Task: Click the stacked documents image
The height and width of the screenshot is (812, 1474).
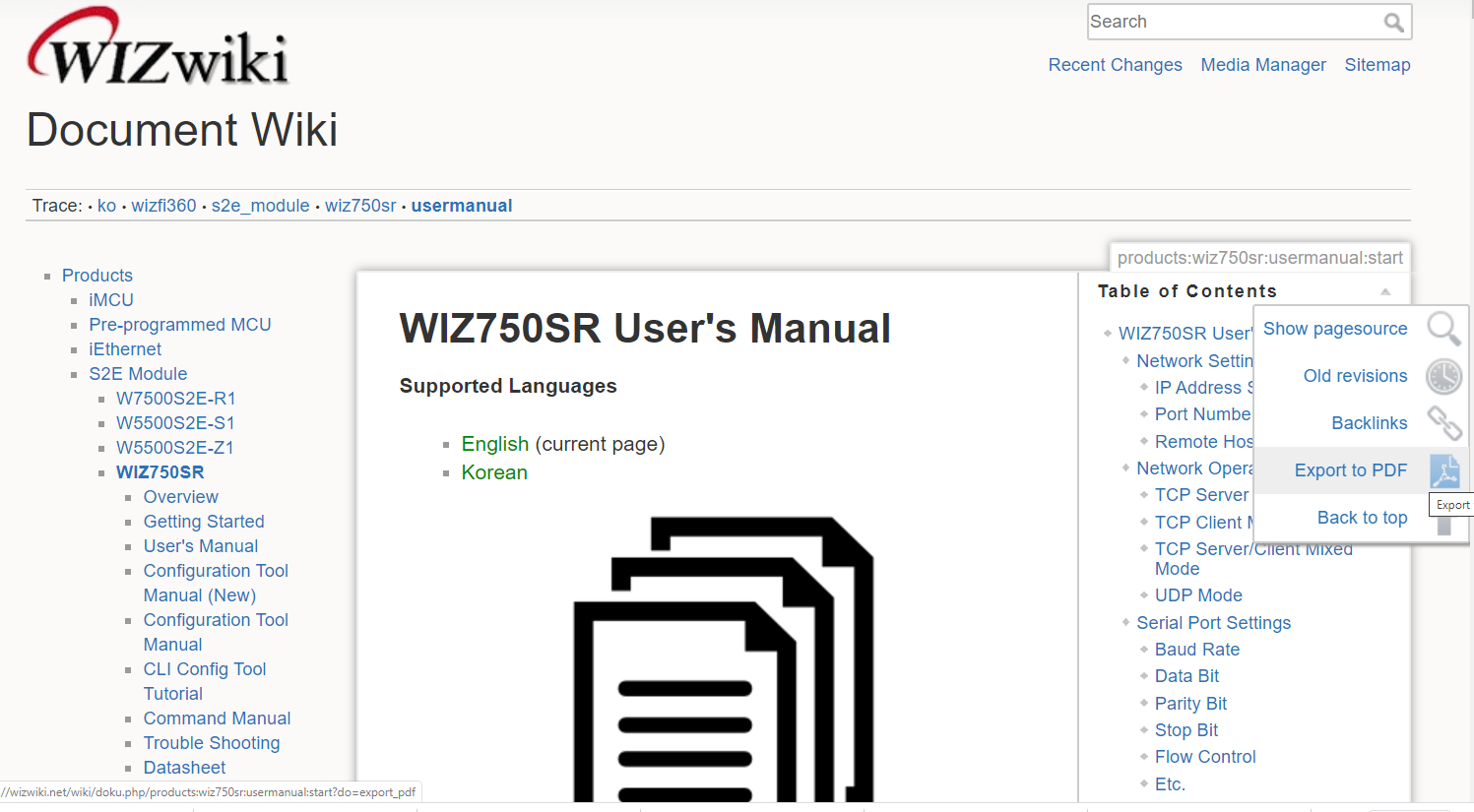Action: tap(724, 658)
